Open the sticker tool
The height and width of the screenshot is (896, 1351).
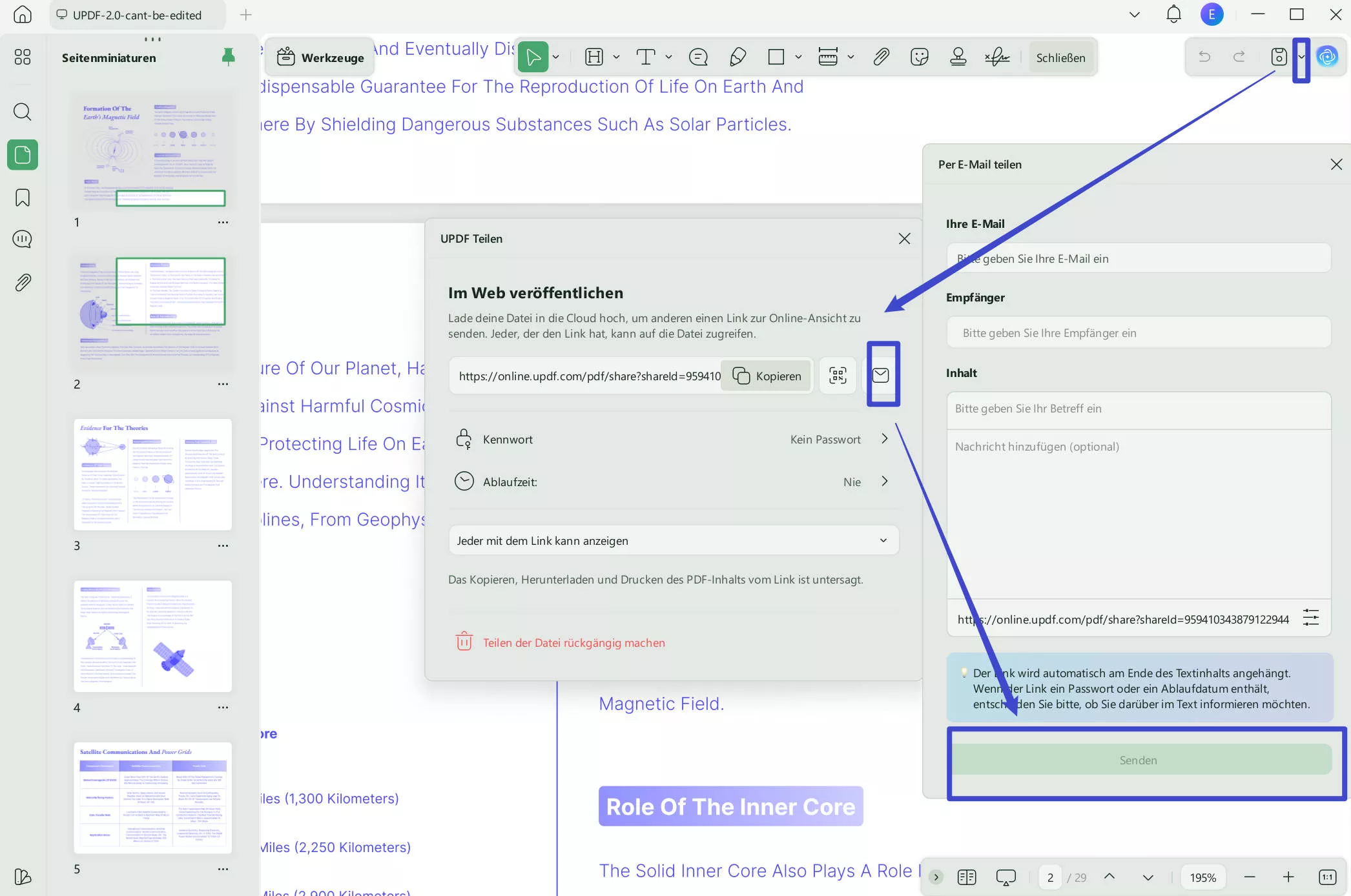[x=920, y=57]
